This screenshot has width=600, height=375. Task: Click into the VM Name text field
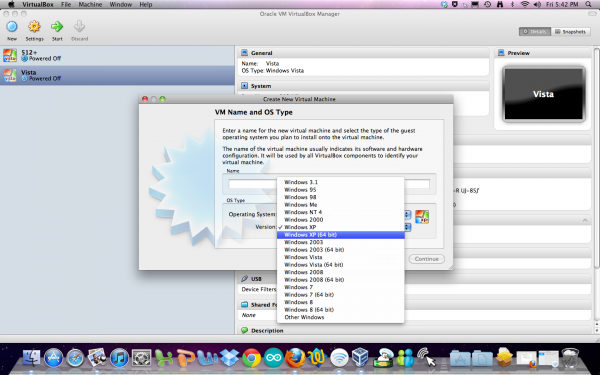[329, 184]
